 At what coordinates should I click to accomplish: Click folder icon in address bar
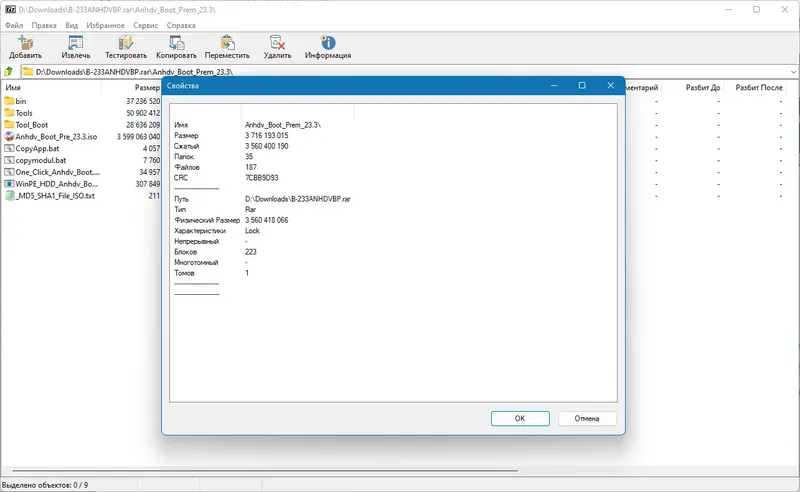click(x=28, y=72)
